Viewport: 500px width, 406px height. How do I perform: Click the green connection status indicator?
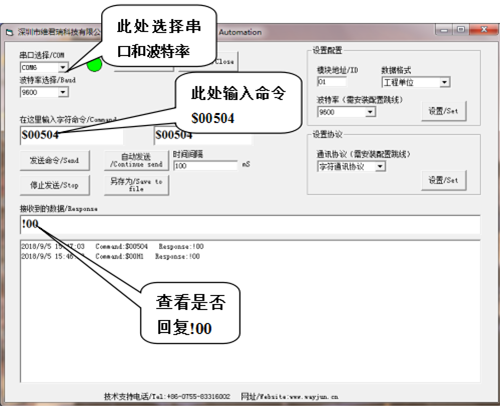(x=94, y=64)
